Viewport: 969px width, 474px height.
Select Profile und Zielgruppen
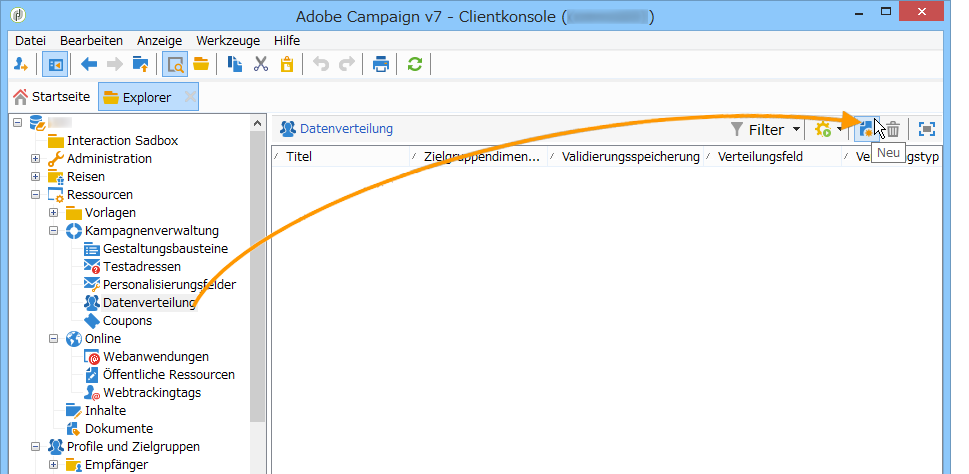[133, 446]
